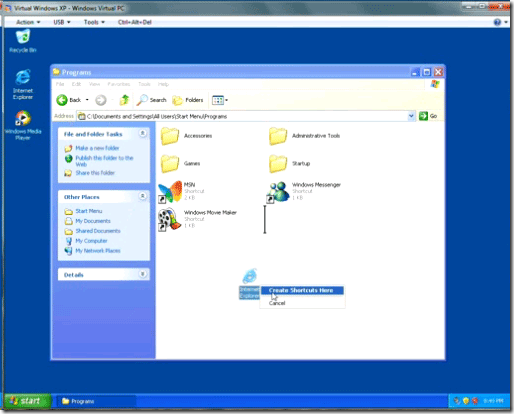514x414 pixels.
Task: Click the My Network Places icon
Action: [x=68, y=251]
